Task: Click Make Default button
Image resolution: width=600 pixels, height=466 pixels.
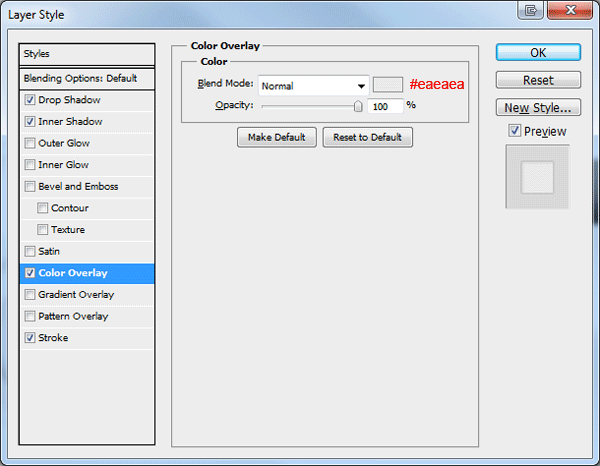Action: (277, 137)
